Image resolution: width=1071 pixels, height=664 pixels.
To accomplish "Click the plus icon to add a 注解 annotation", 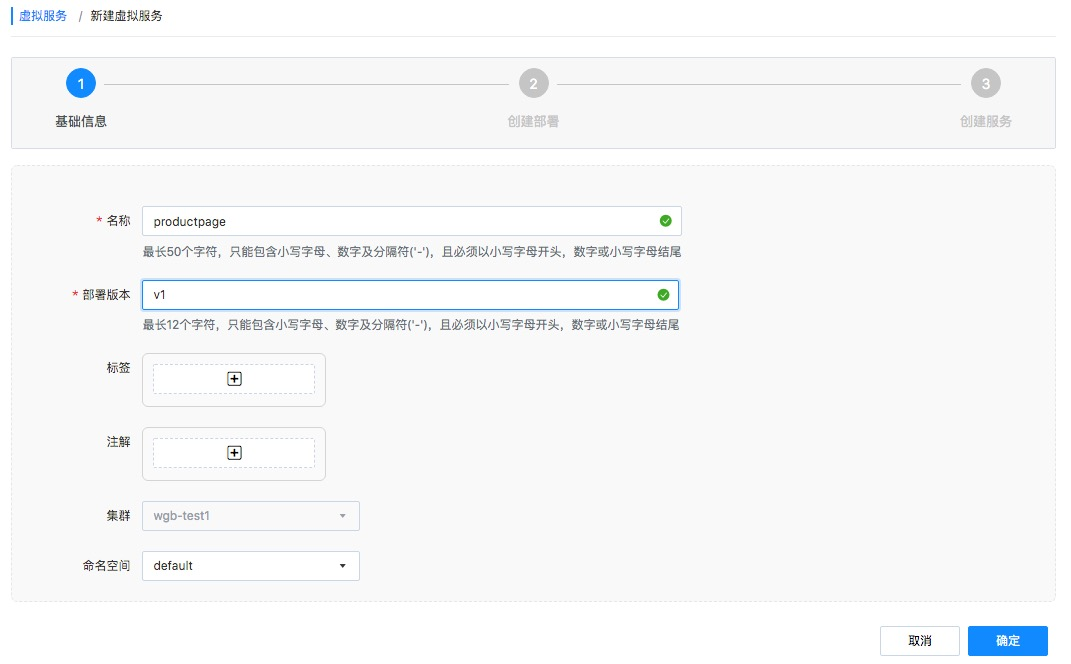I will coord(234,452).
